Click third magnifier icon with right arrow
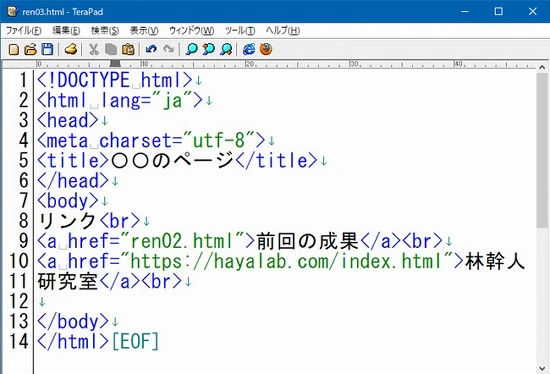550x374 pixels. [x=226, y=49]
